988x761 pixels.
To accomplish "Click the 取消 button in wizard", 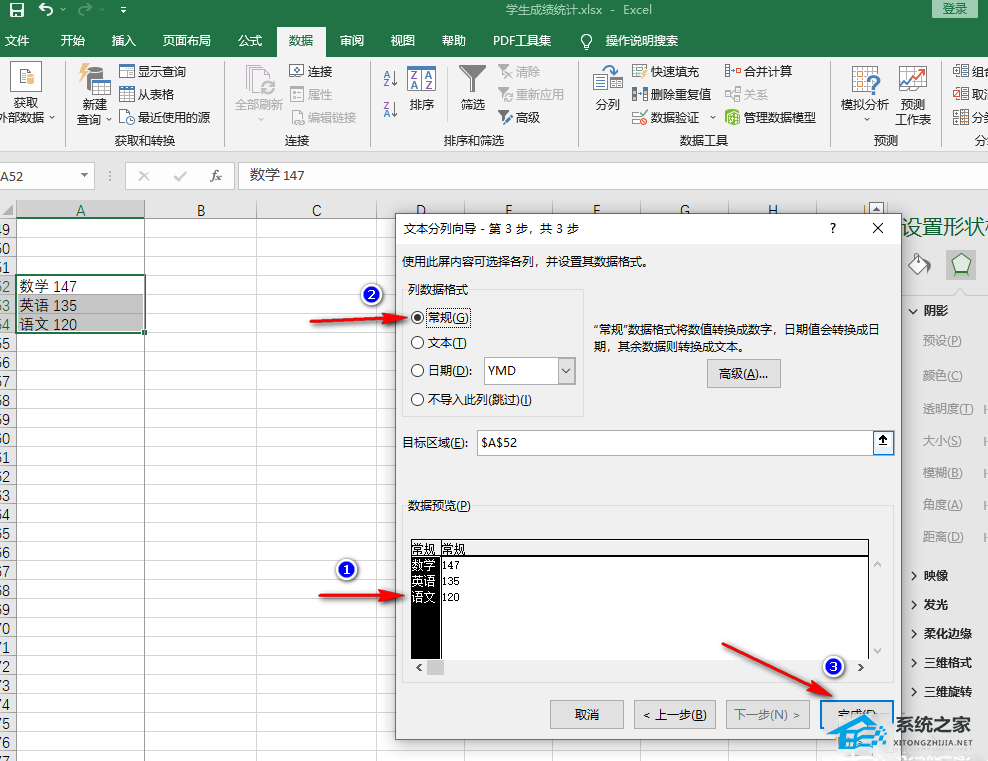I will coord(587,714).
